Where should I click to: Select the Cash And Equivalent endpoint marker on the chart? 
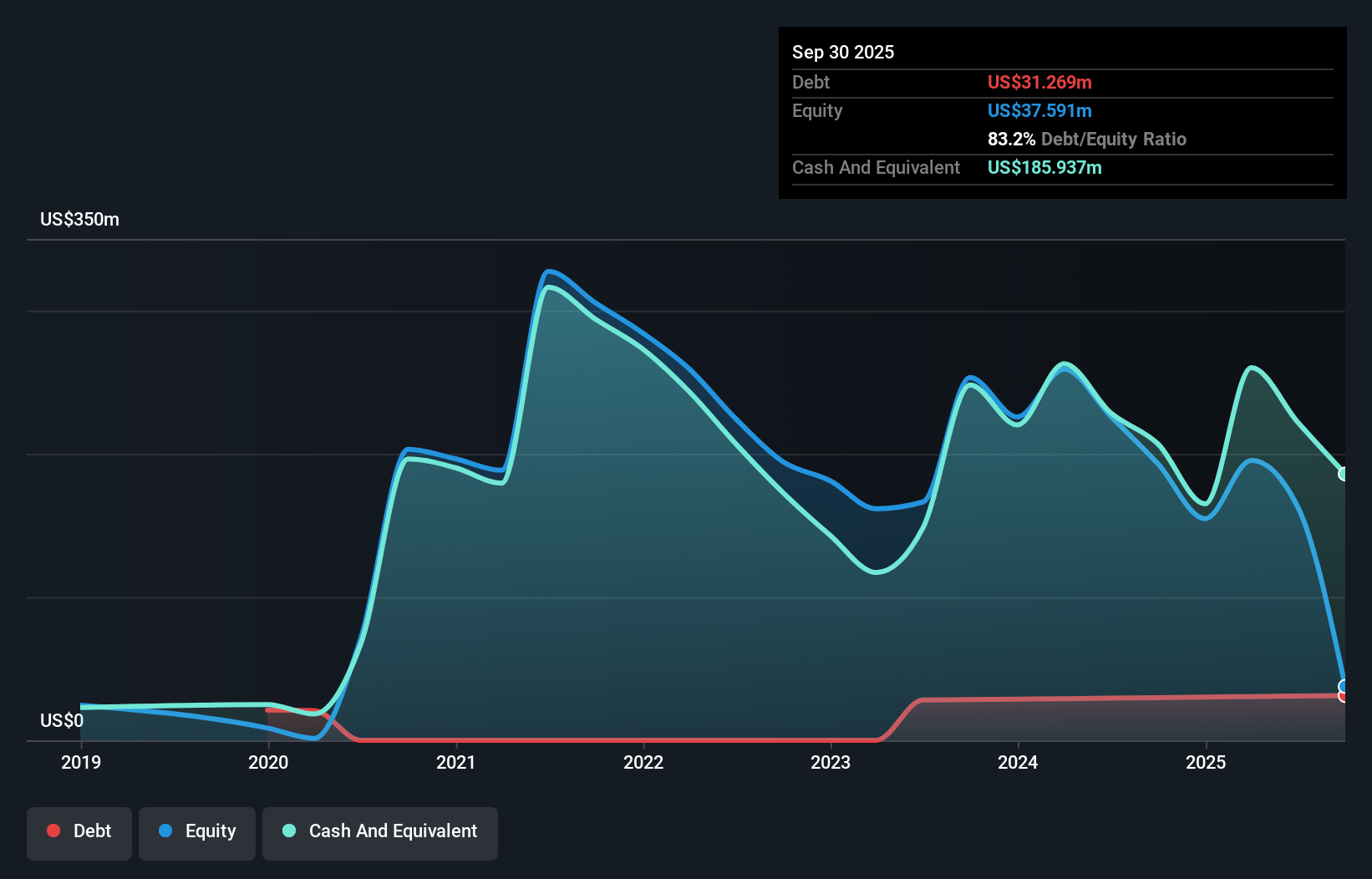pos(1344,474)
